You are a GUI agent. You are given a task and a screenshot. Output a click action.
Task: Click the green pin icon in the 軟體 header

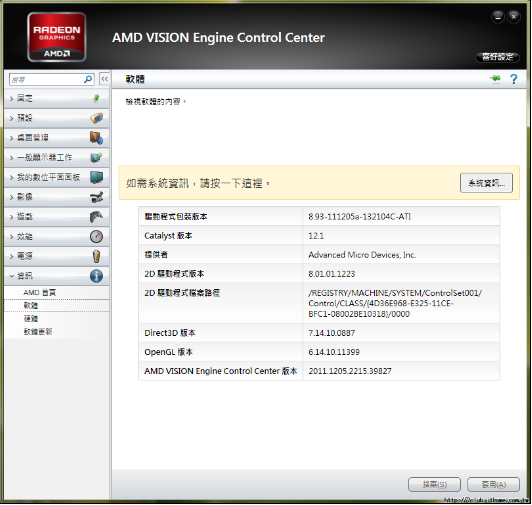495,79
